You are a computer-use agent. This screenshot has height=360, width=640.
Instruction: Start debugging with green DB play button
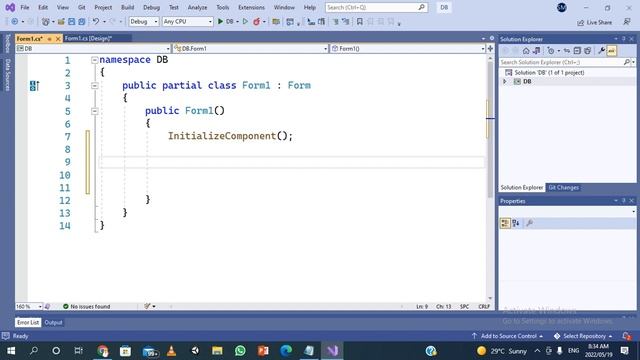(x=226, y=22)
